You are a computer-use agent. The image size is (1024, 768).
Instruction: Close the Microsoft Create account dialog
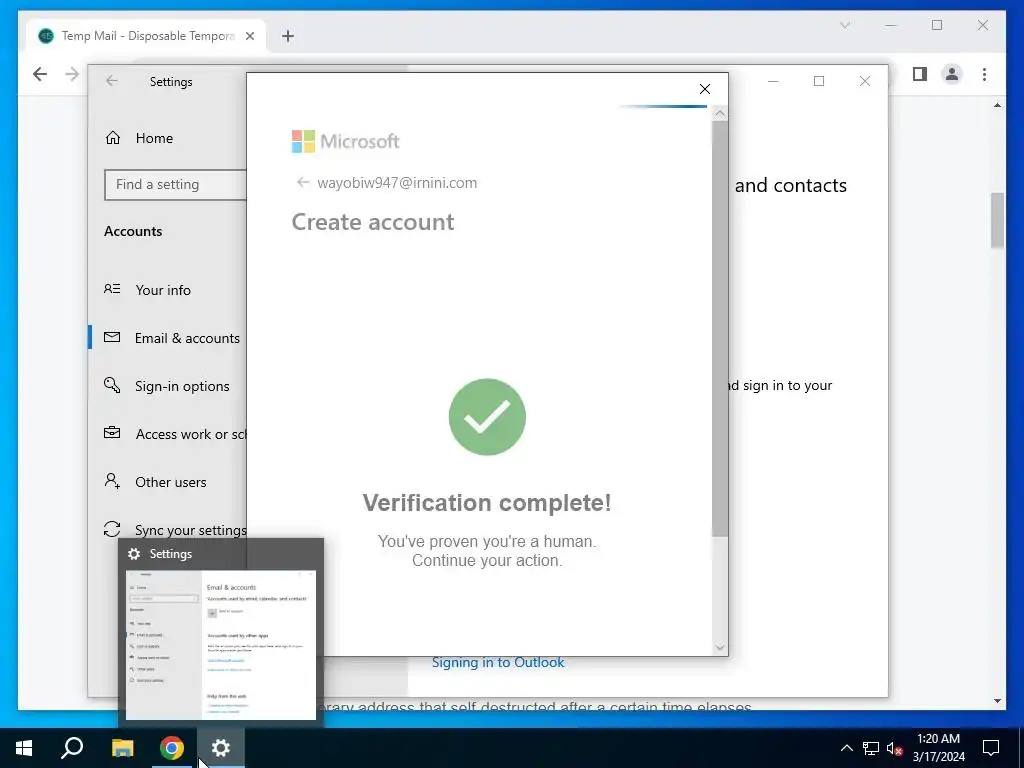point(705,89)
